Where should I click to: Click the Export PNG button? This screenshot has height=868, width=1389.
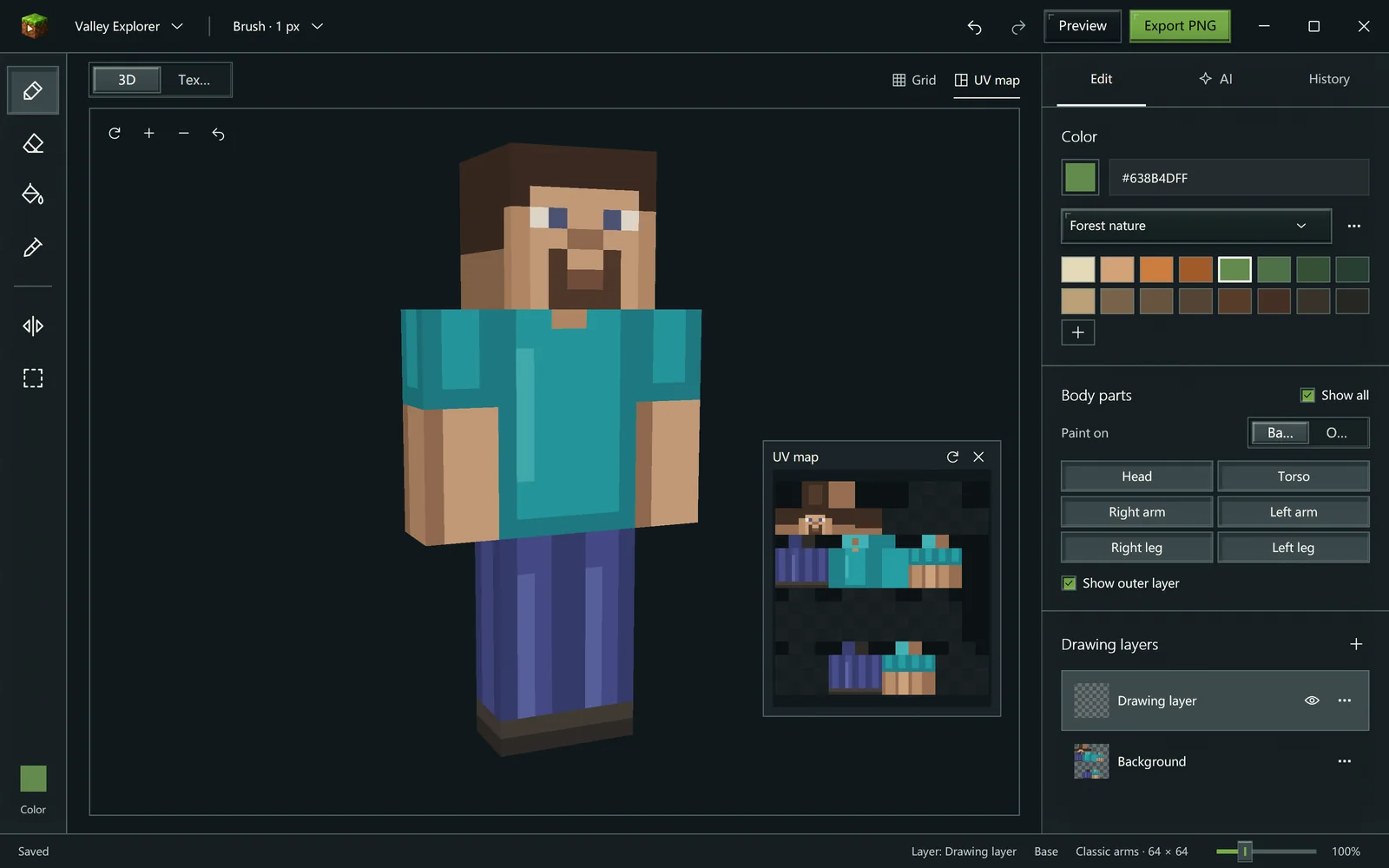1180,26
